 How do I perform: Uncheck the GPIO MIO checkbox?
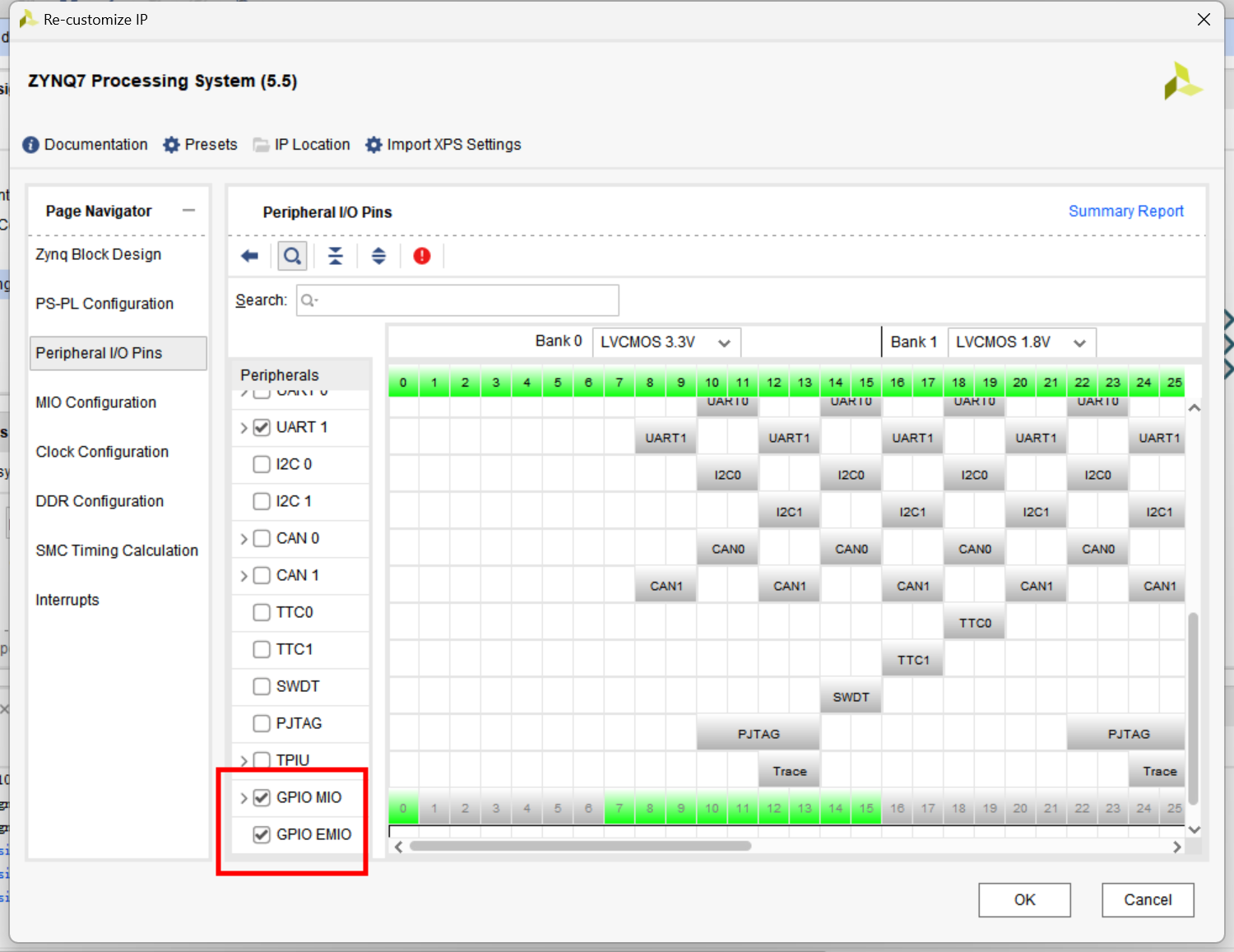pyautogui.click(x=262, y=797)
